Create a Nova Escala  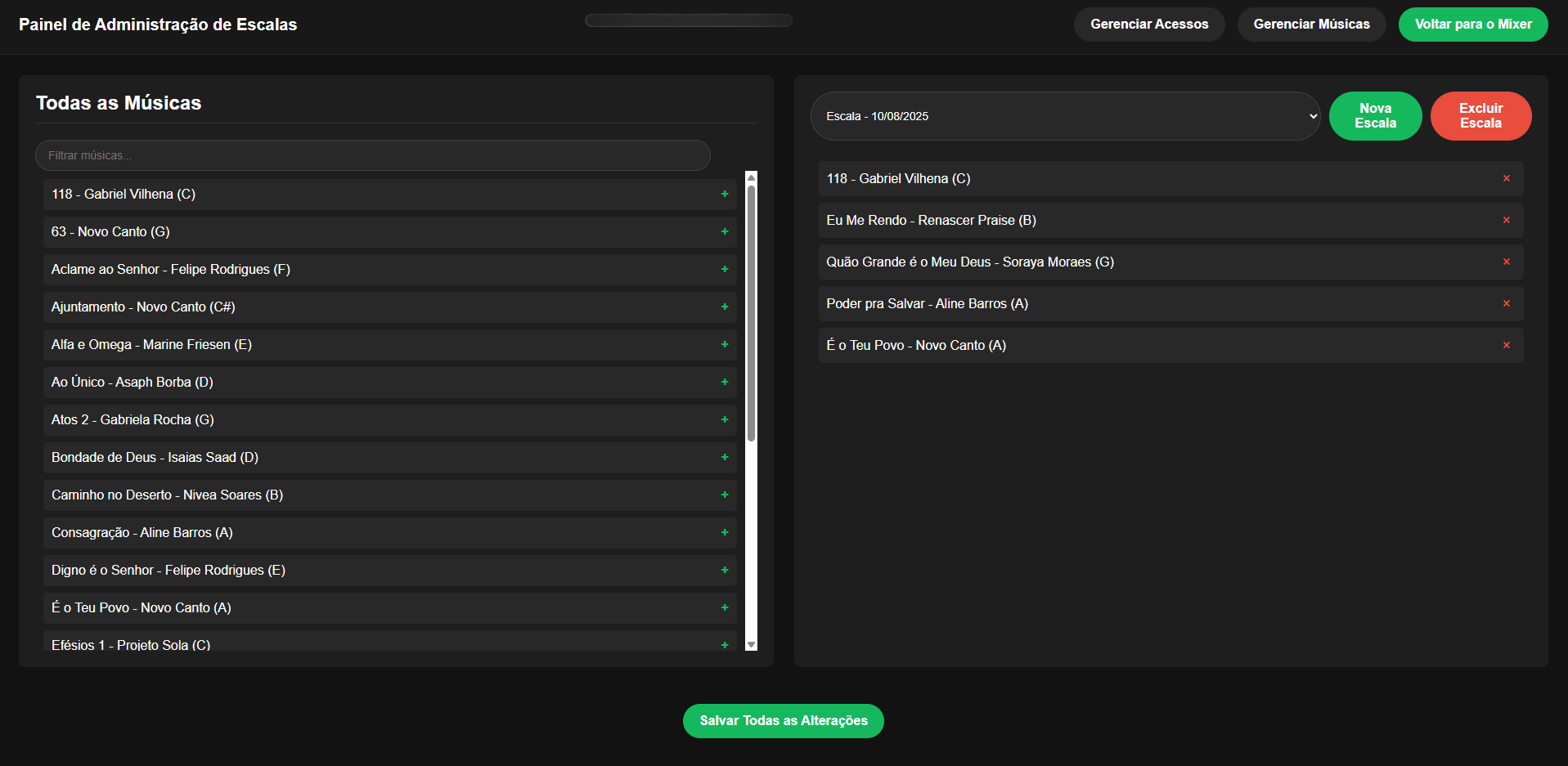point(1375,116)
